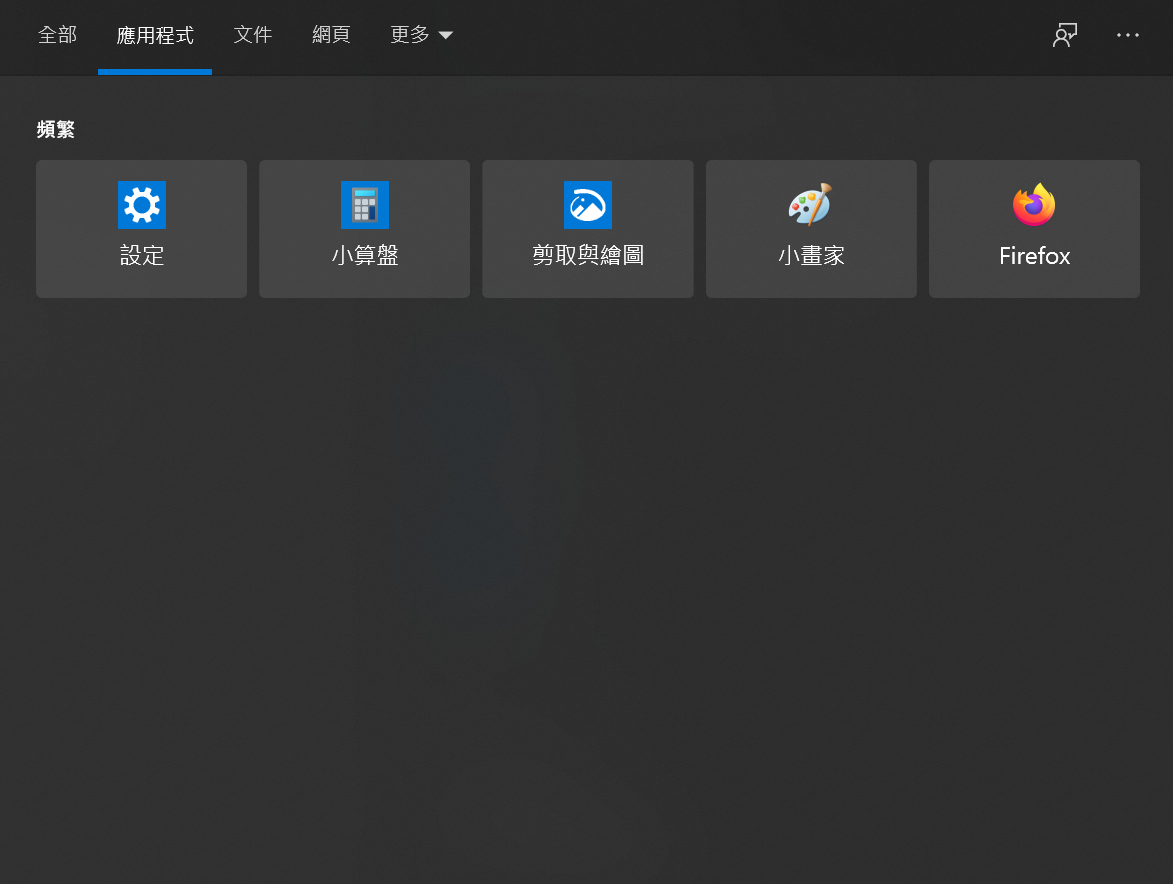Switch to the 文件 tab
1173x884 pixels.
coord(253,35)
